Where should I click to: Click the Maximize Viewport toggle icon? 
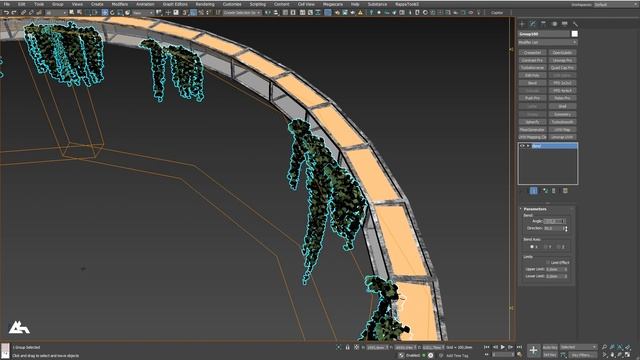coord(627,355)
